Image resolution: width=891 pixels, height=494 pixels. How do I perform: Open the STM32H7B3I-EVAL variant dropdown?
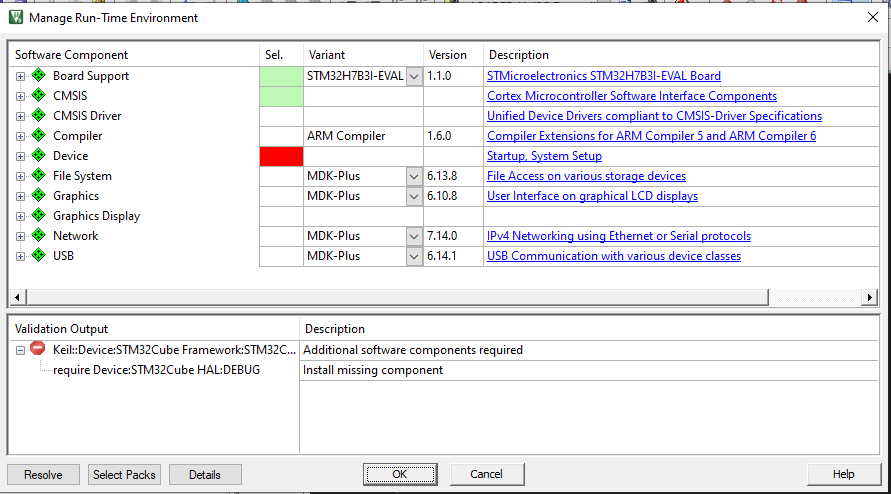pyautogui.click(x=414, y=76)
